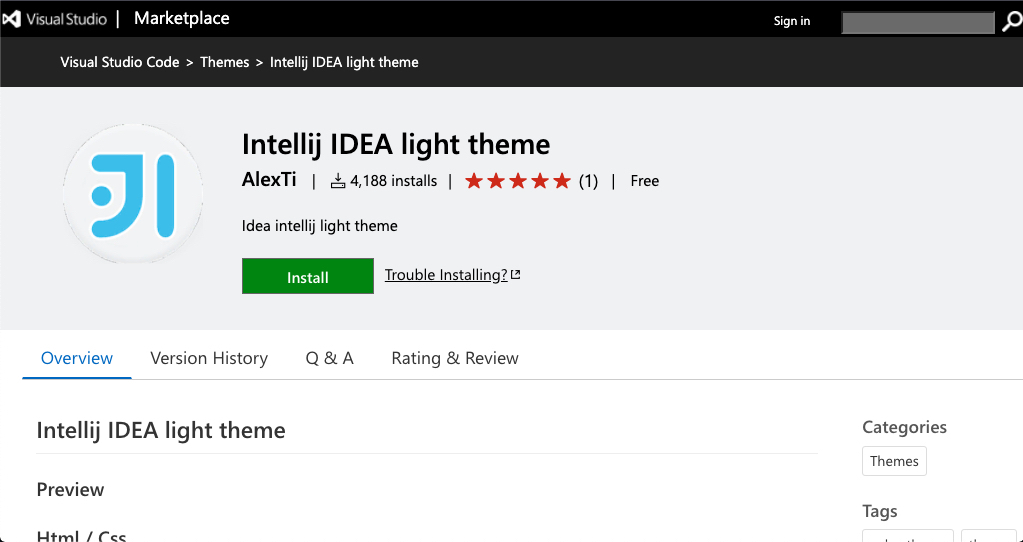Click the Intellij IDEA light theme page title
The image size is (1023, 542).
pyautogui.click(x=396, y=144)
